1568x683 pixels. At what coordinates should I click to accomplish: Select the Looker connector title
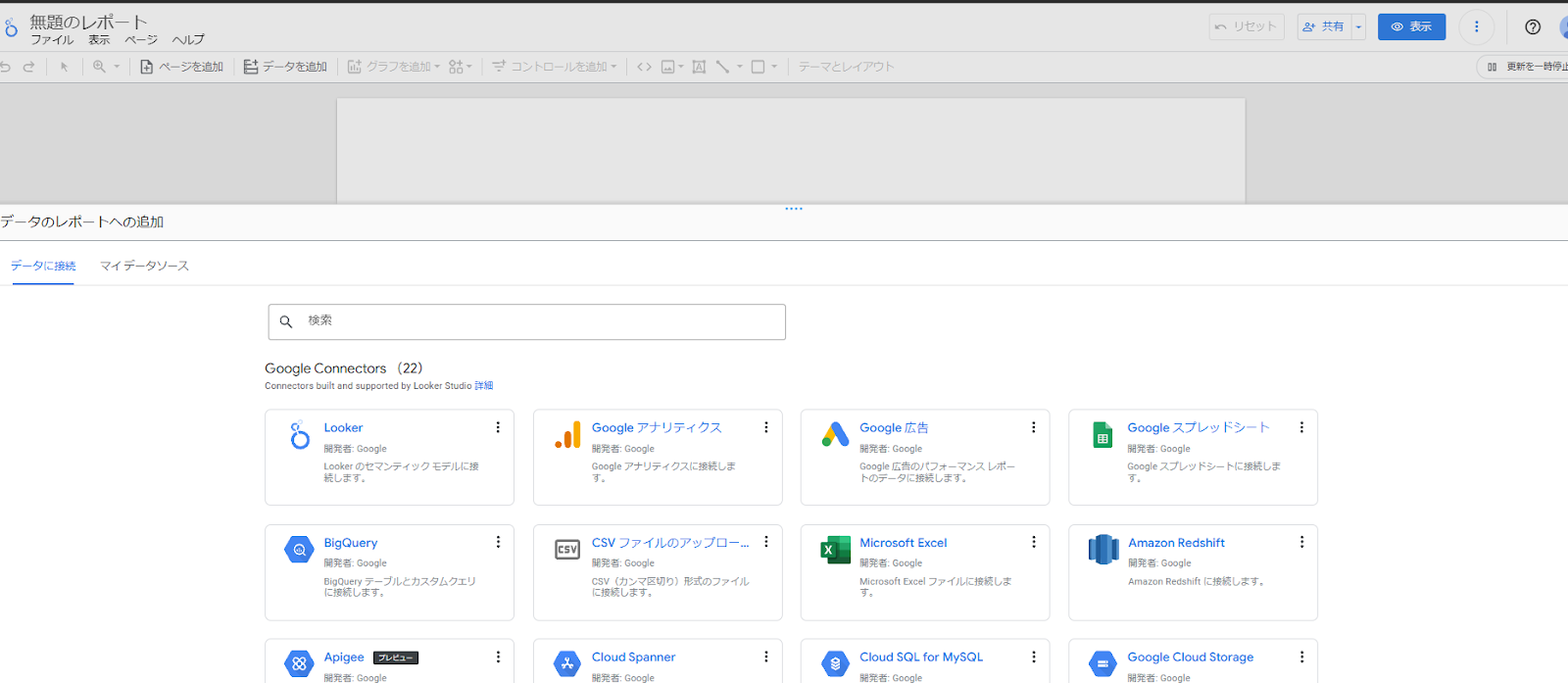(343, 428)
